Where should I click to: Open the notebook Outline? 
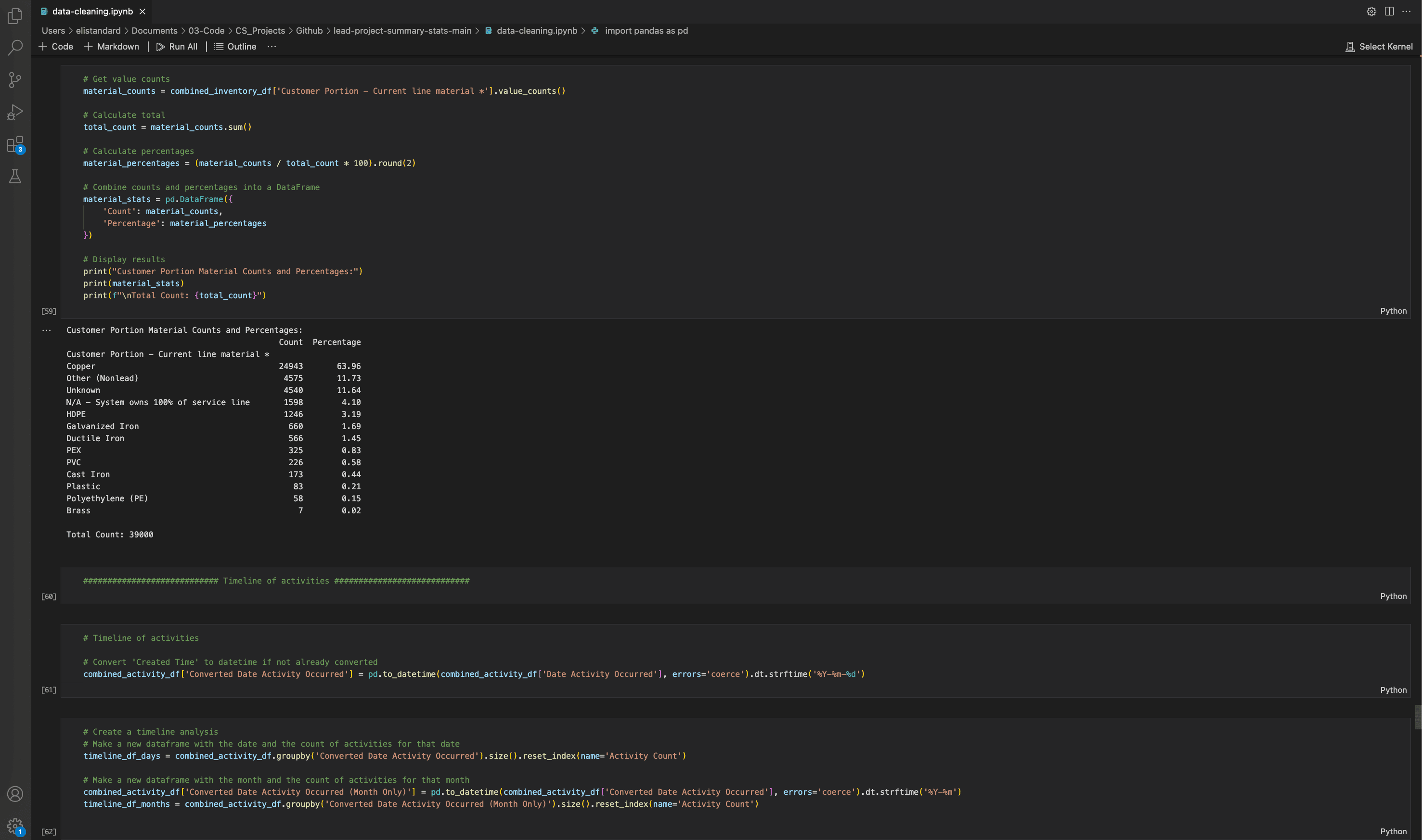click(235, 46)
